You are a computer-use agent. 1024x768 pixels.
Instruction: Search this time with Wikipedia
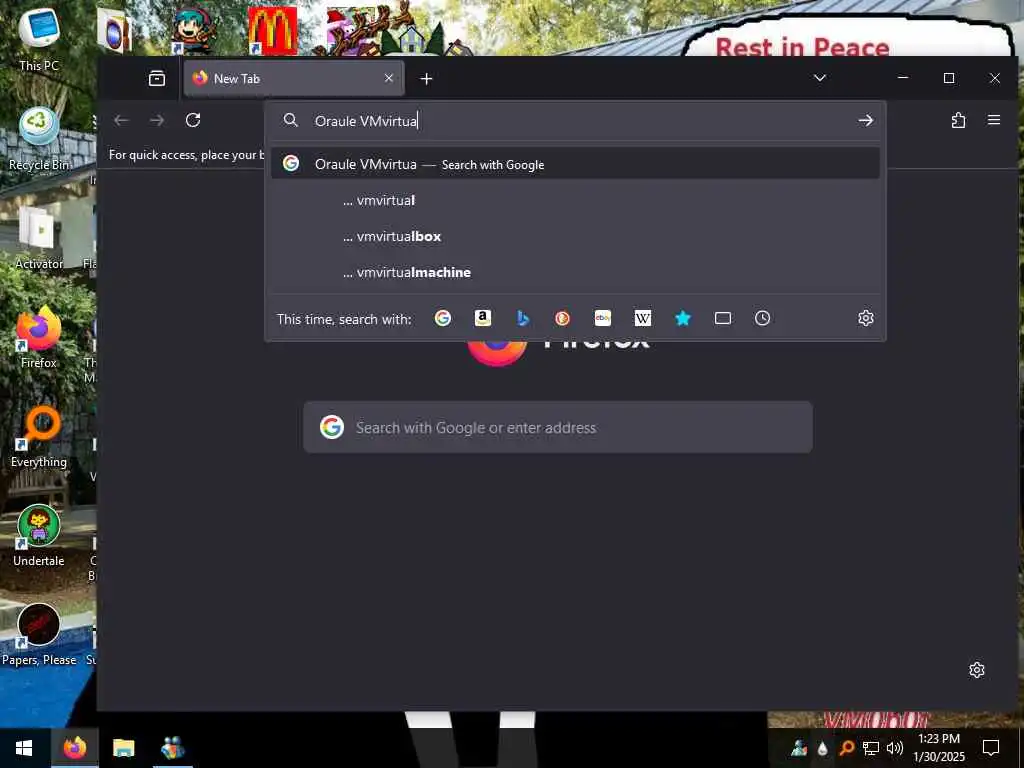pyautogui.click(x=643, y=318)
